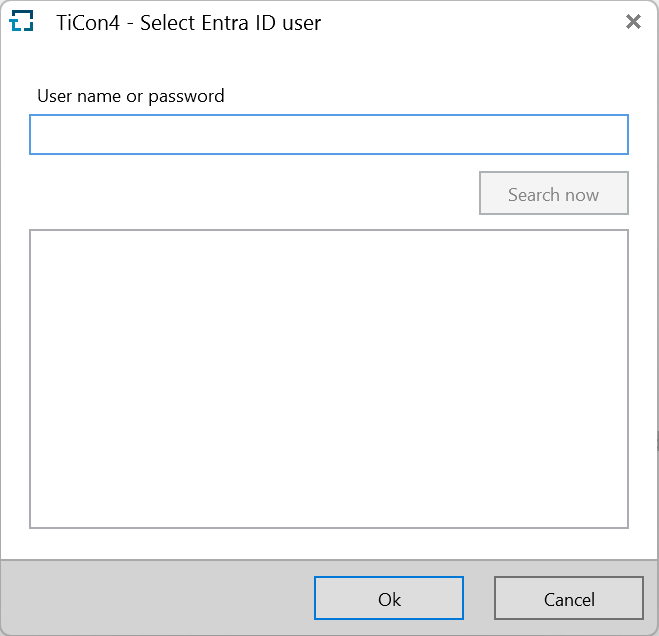
Task: Accept the dialog by clicking Ok
Action: [x=388, y=599]
